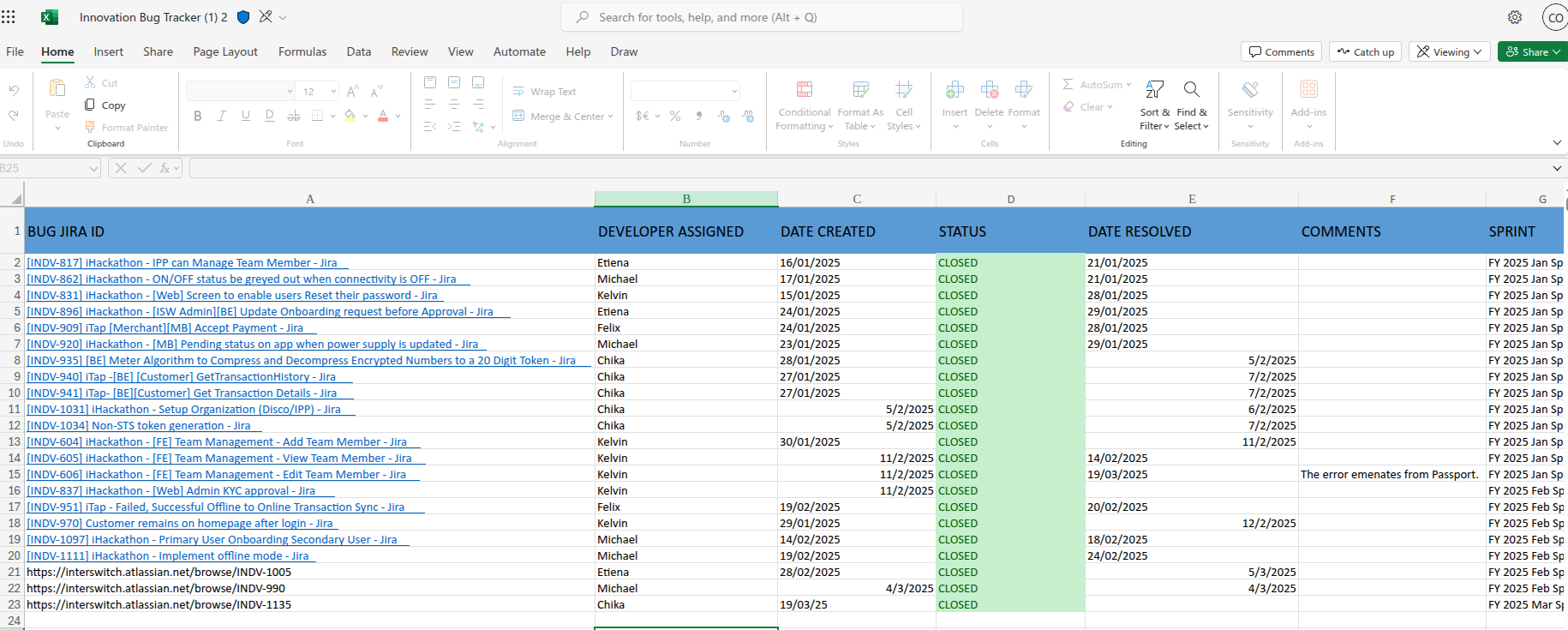The width and height of the screenshot is (1568, 630).
Task: Switch to the Formulas tab
Action: (x=302, y=52)
